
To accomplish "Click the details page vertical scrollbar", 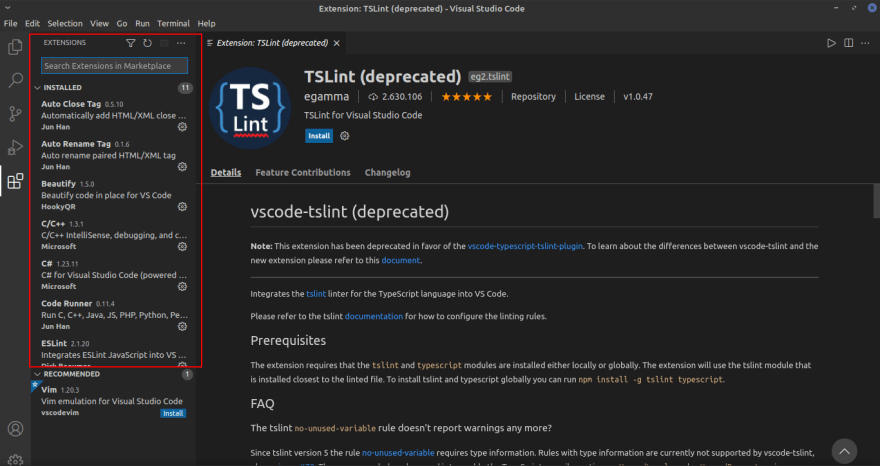I will [877, 200].
